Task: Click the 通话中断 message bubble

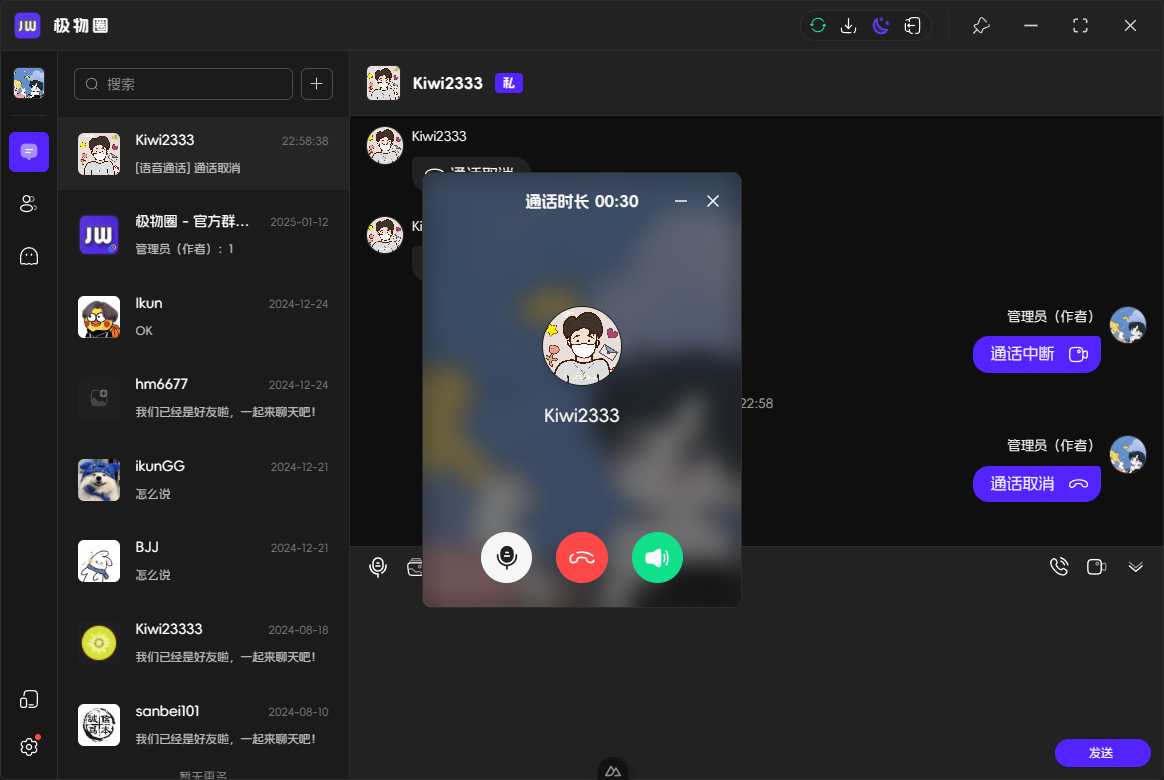Action: coord(1036,354)
